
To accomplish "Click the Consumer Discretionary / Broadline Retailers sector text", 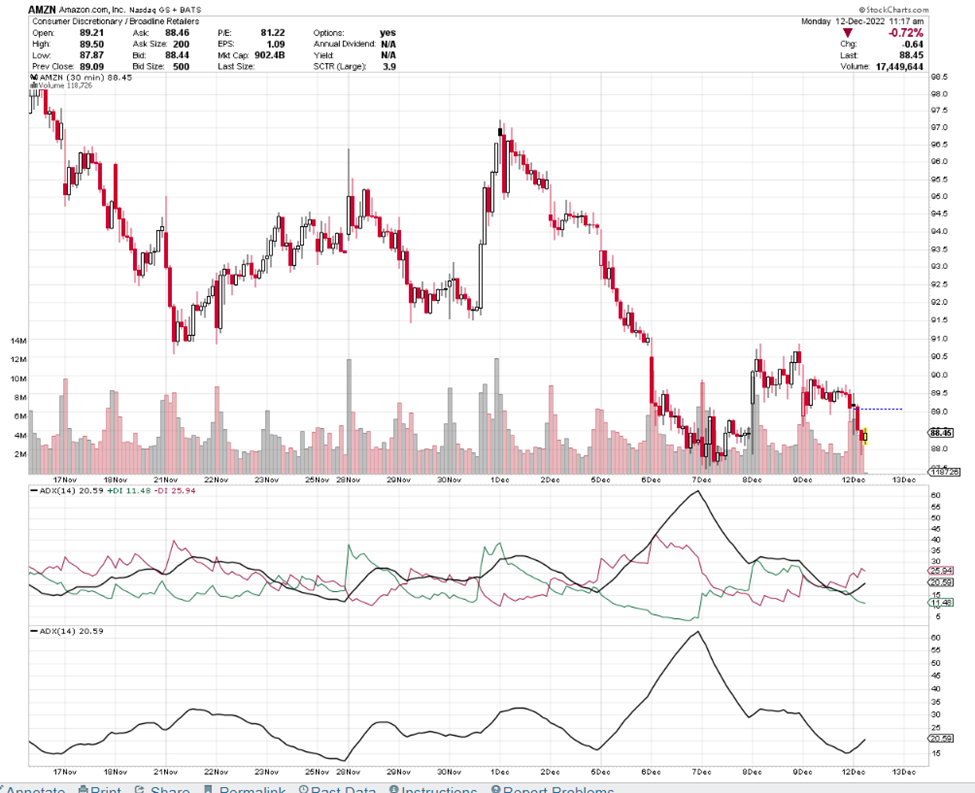I will click(116, 21).
